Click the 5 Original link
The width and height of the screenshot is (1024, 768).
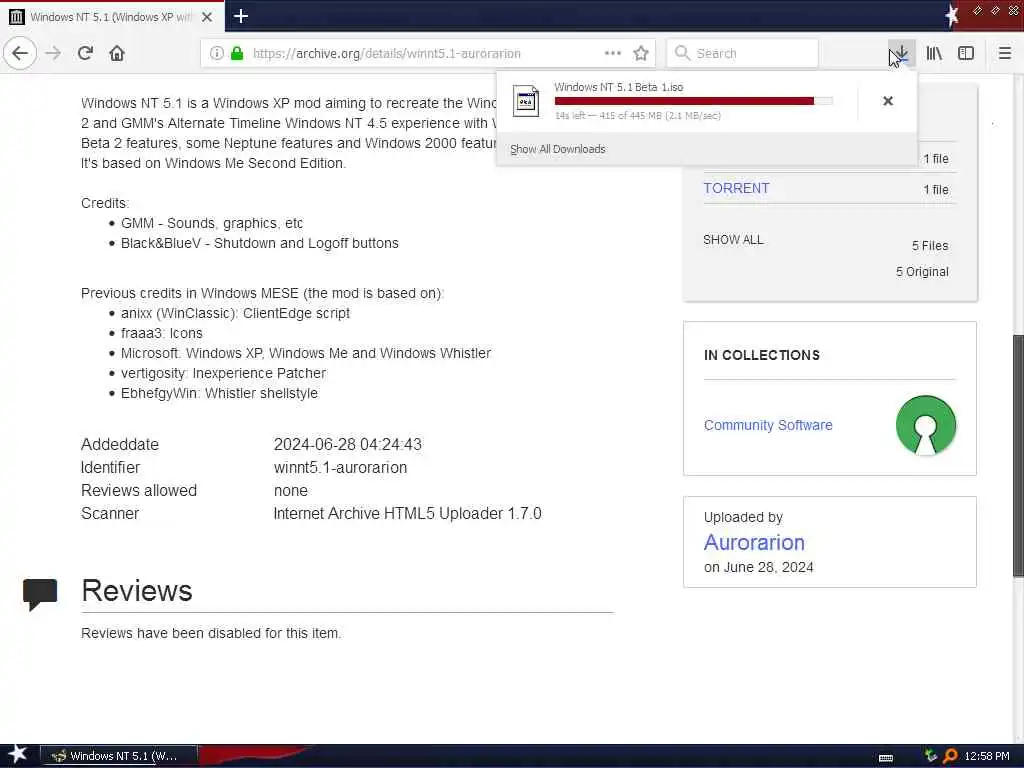[x=922, y=272]
